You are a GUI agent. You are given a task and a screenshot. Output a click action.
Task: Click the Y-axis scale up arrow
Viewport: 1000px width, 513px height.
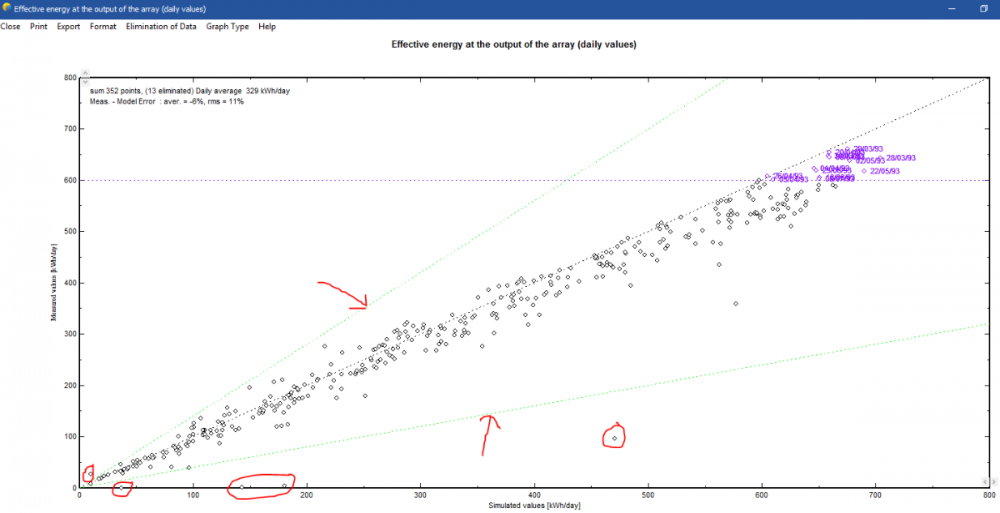(x=85, y=73)
